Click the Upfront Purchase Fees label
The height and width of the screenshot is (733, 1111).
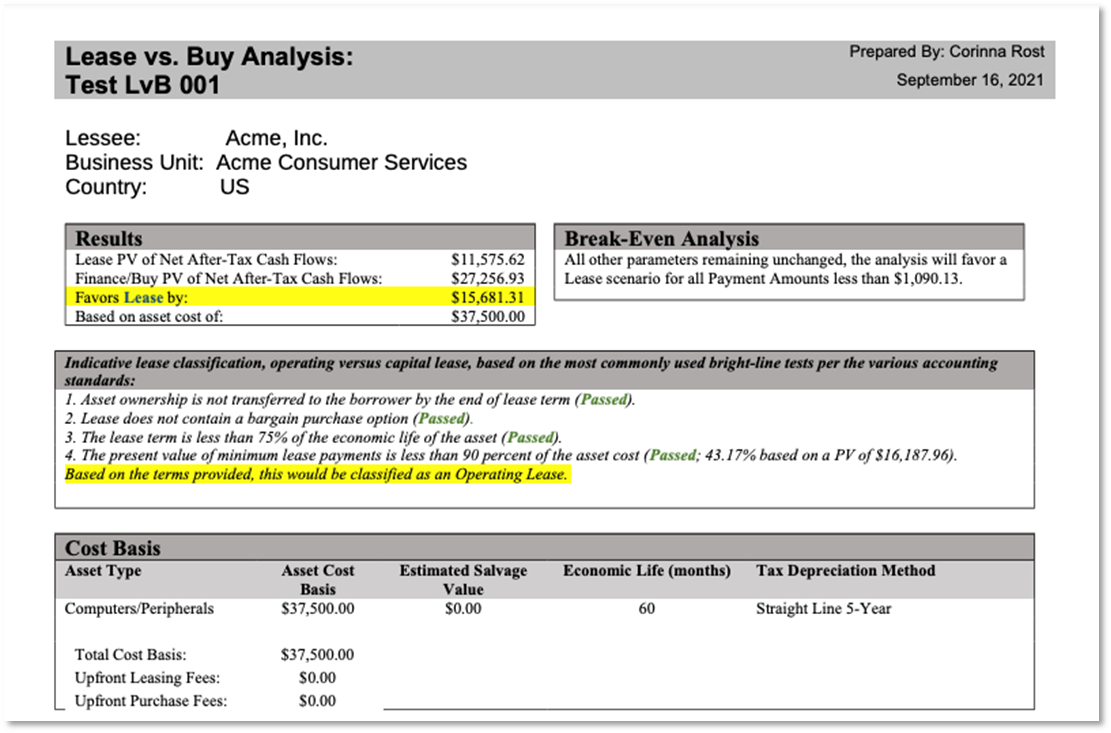coord(150,701)
